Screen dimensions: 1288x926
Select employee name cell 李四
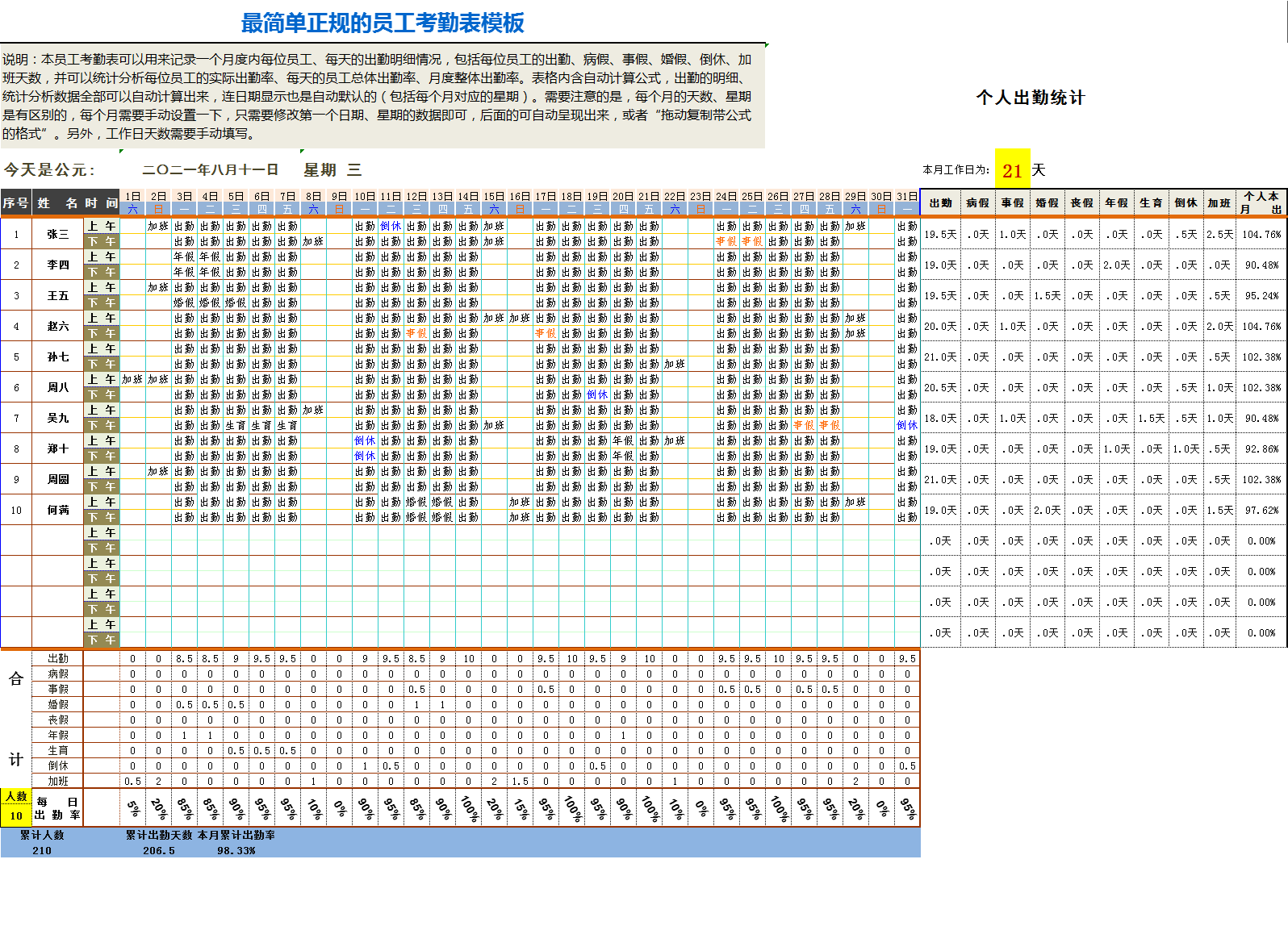click(x=58, y=265)
